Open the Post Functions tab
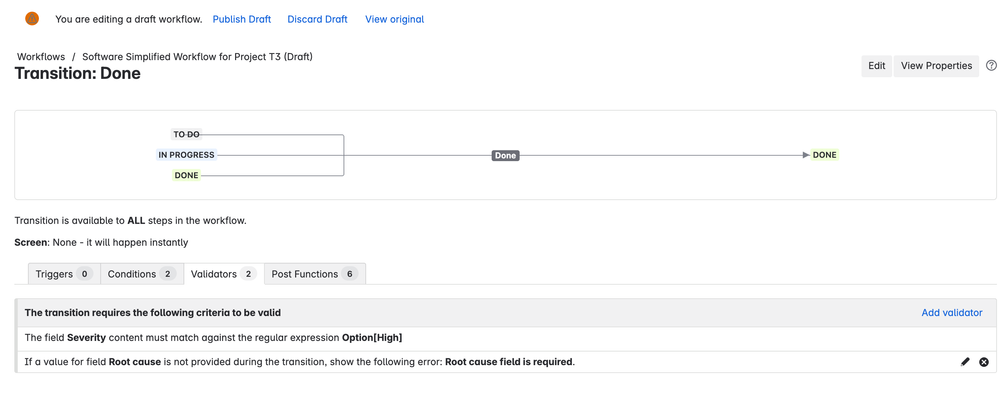The image size is (999, 398). (315, 274)
